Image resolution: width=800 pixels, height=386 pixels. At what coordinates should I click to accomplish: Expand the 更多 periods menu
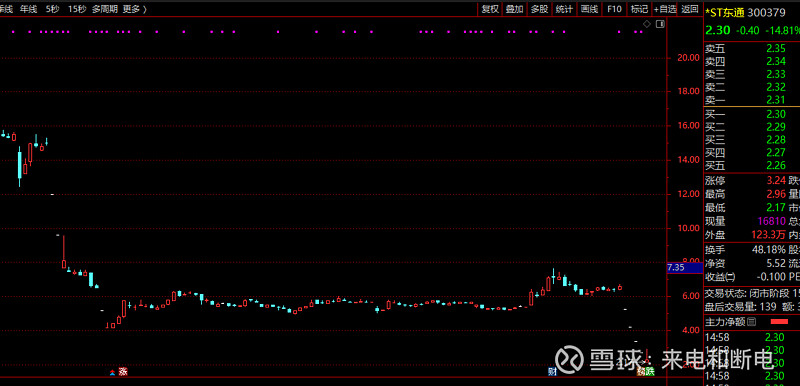pos(134,9)
